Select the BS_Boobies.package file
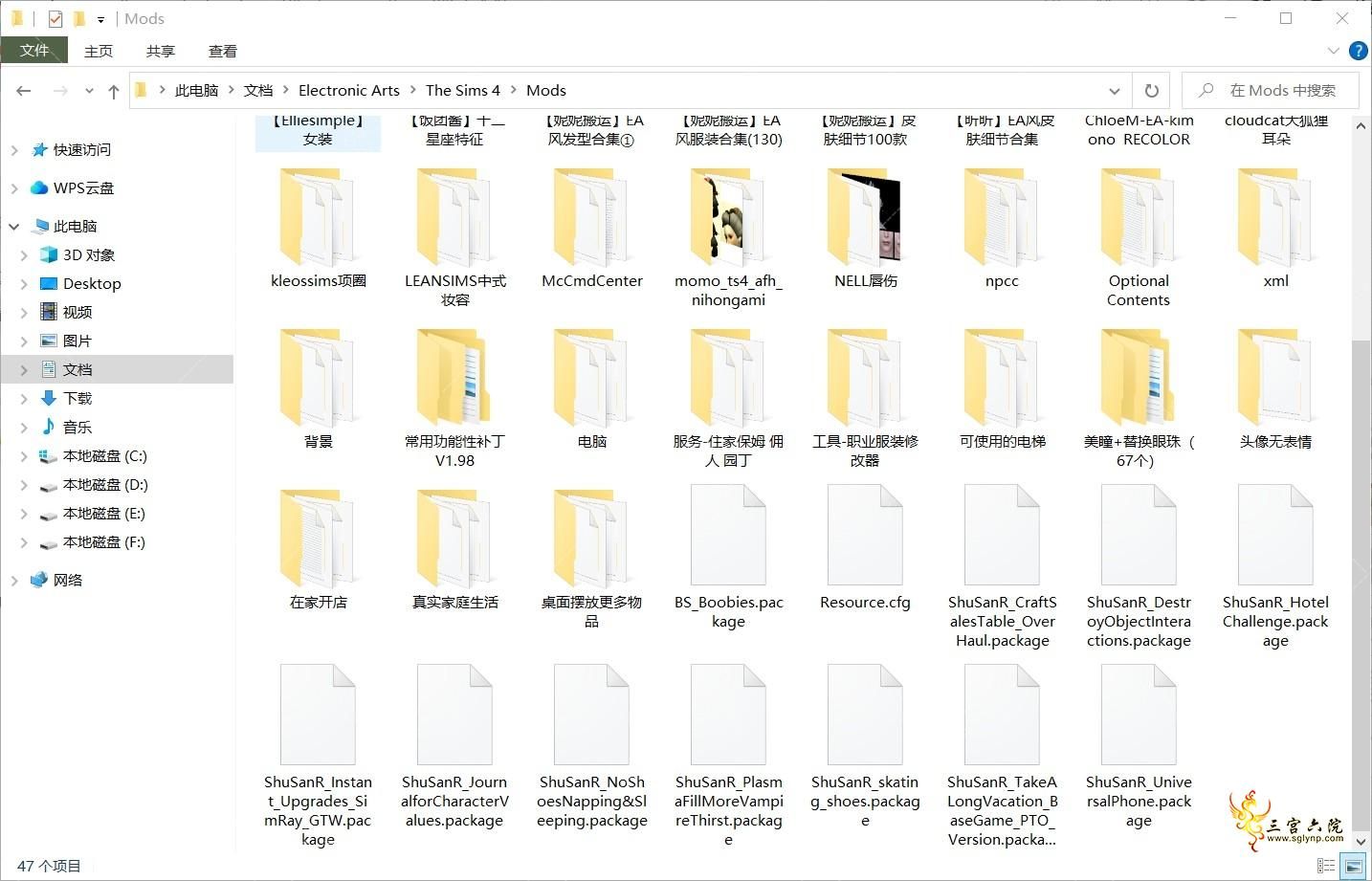1372x881 pixels. (x=728, y=559)
